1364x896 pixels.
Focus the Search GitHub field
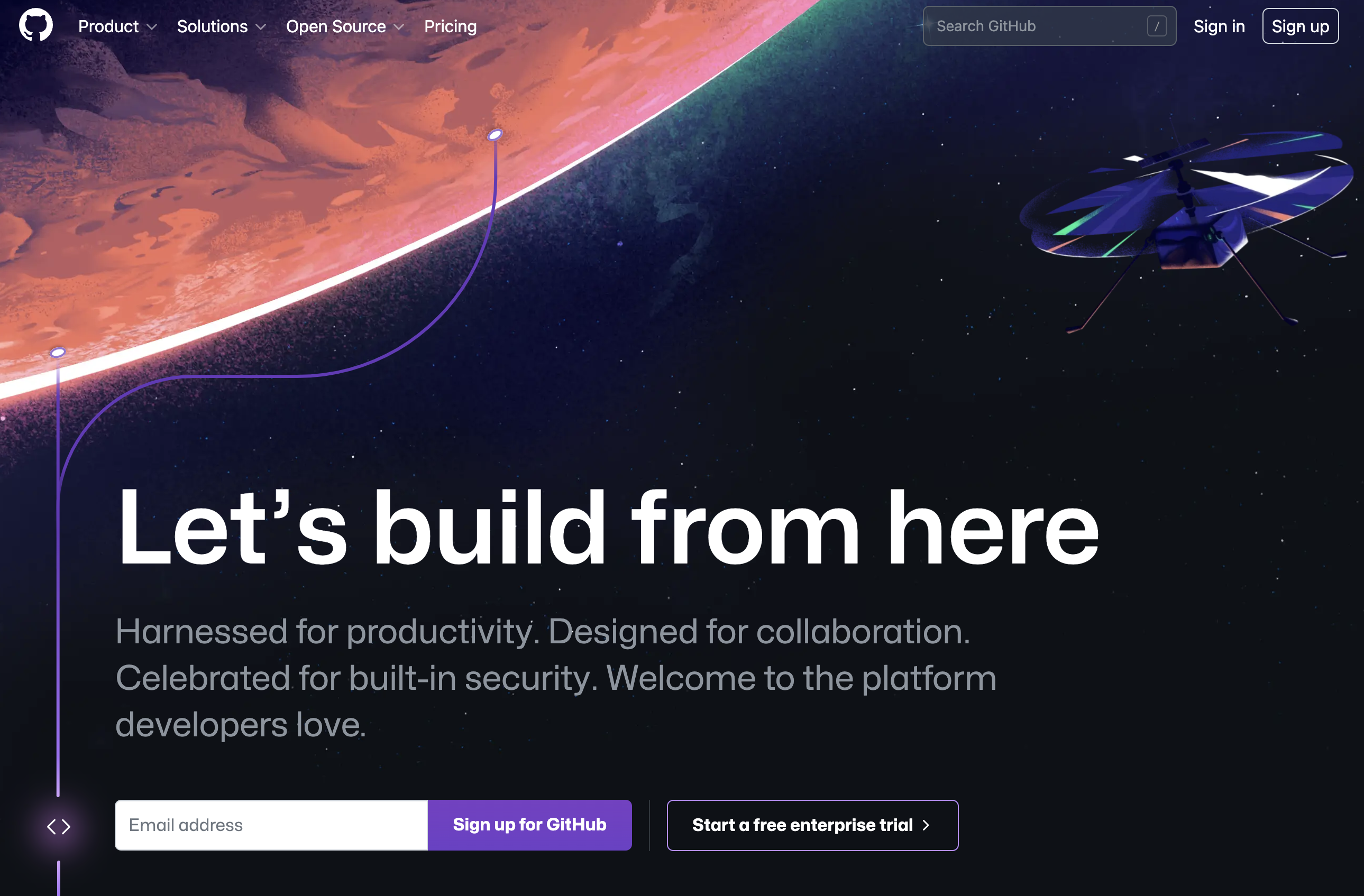pyautogui.click(x=1049, y=26)
